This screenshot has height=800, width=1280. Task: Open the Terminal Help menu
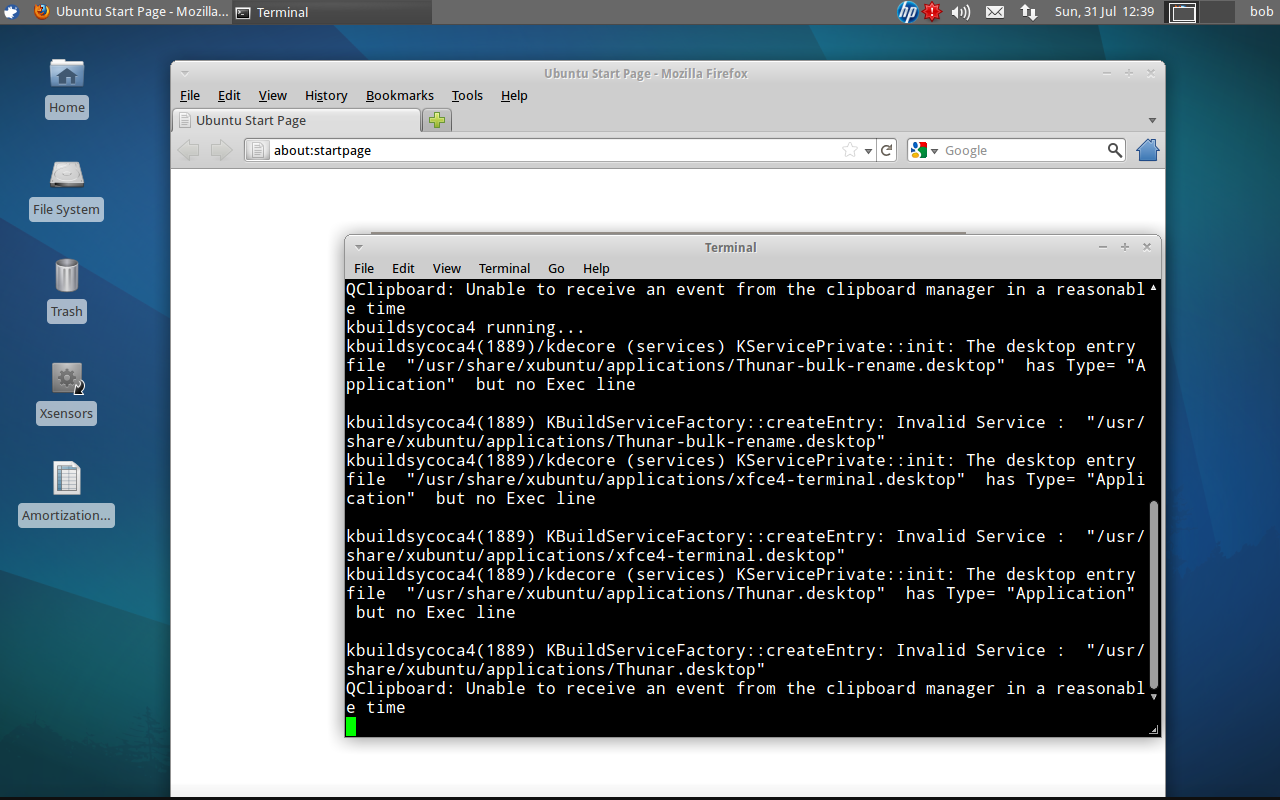coord(596,268)
